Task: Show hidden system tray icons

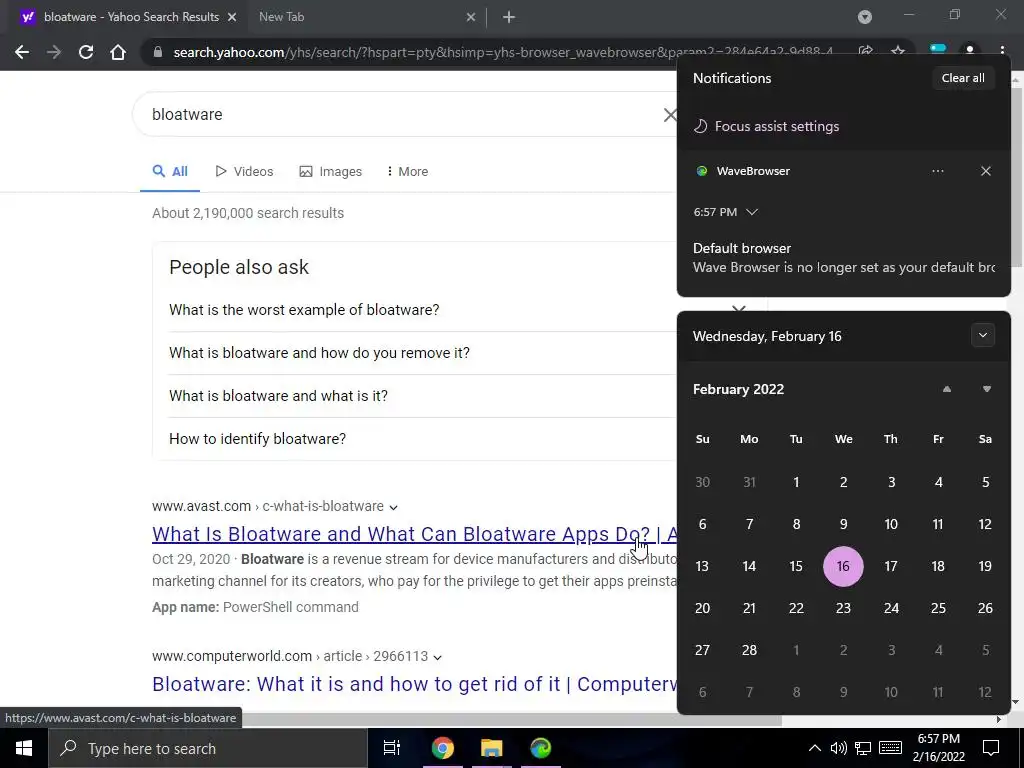Action: pyautogui.click(x=814, y=748)
